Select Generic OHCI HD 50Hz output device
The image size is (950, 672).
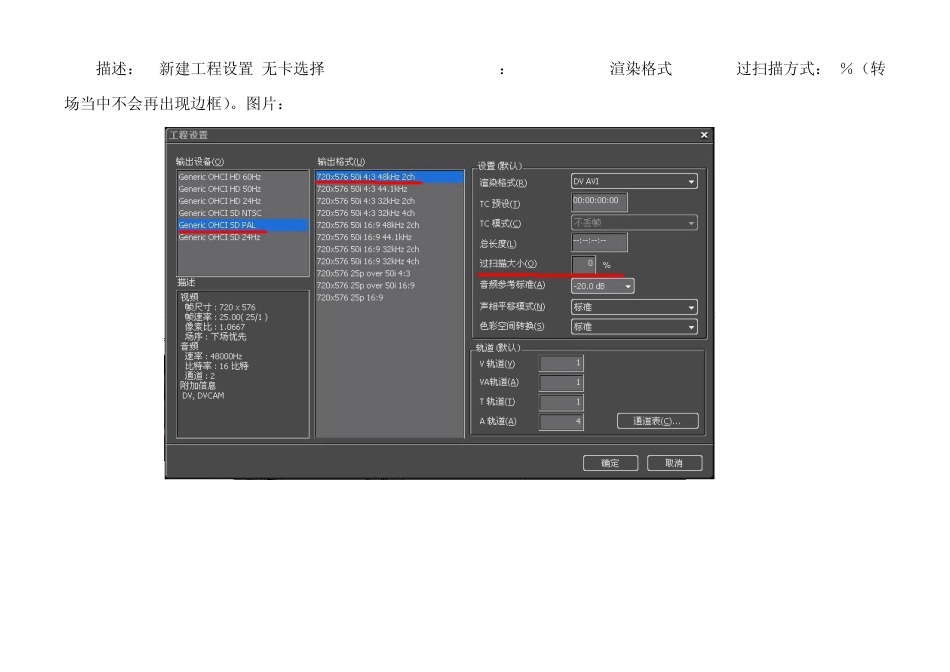[x=242, y=189]
